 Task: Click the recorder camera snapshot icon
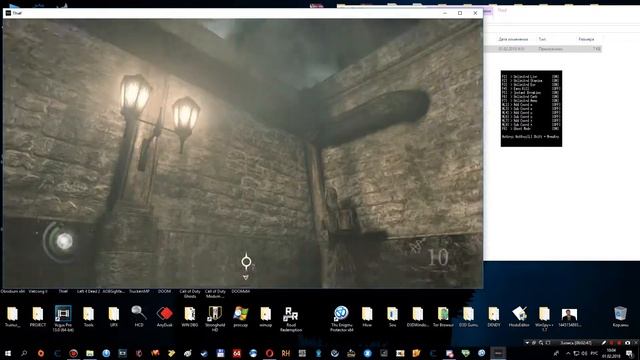click(x=627, y=343)
